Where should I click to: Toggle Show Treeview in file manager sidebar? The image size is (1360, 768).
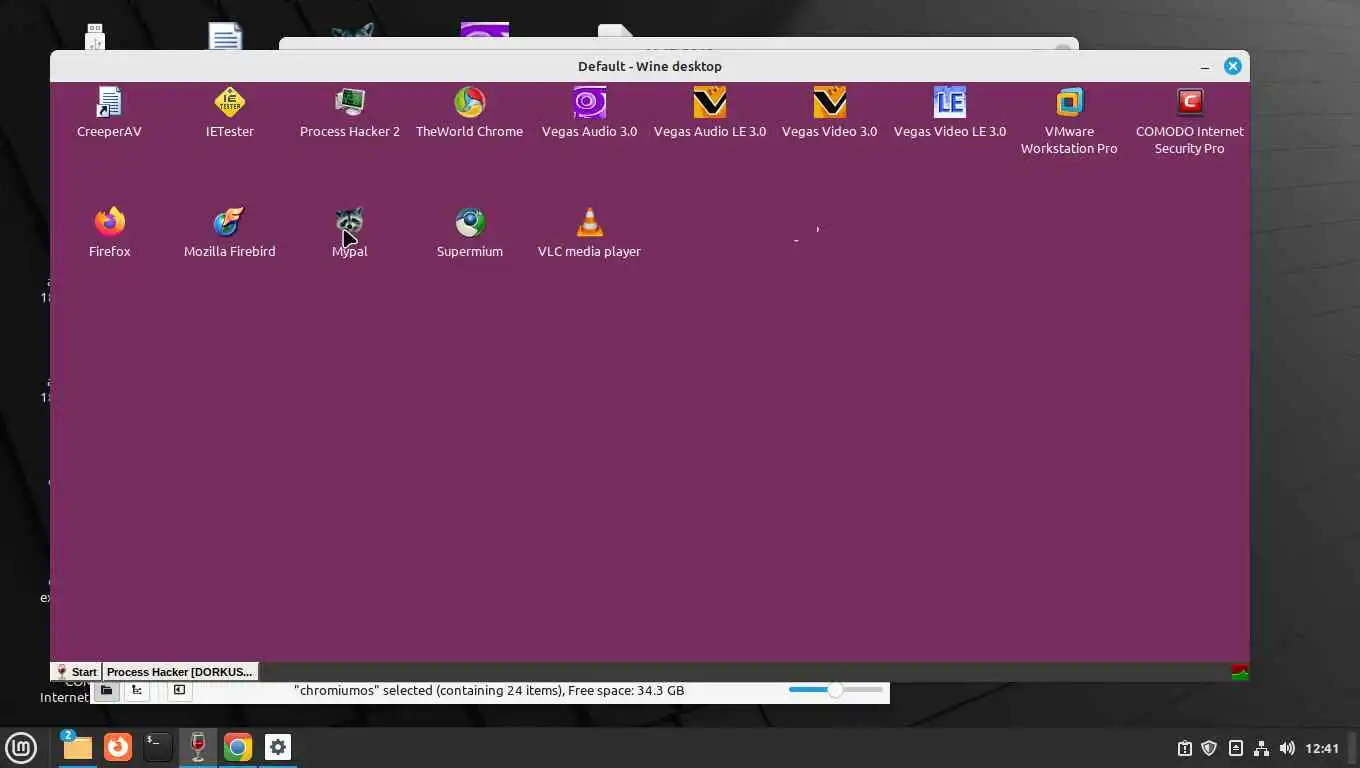(137, 690)
